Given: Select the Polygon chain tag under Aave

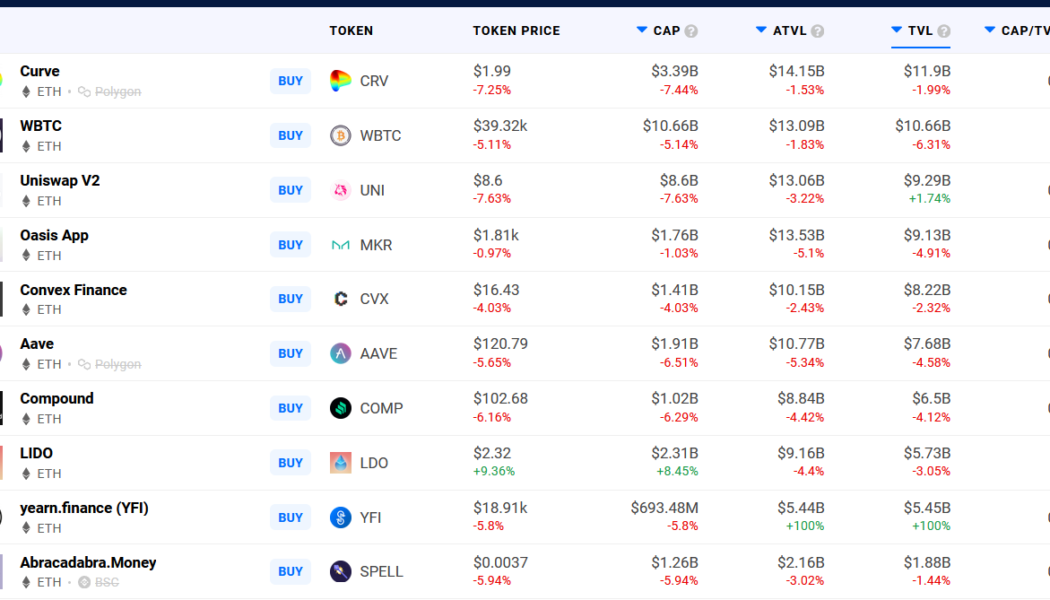Looking at the screenshot, I should click(x=110, y=365).
